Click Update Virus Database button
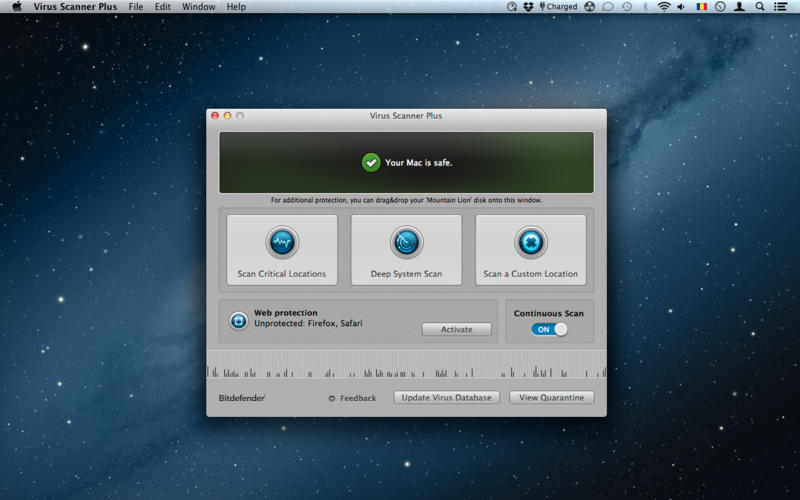This screenshot has width=800, height=500. (446, 397)
